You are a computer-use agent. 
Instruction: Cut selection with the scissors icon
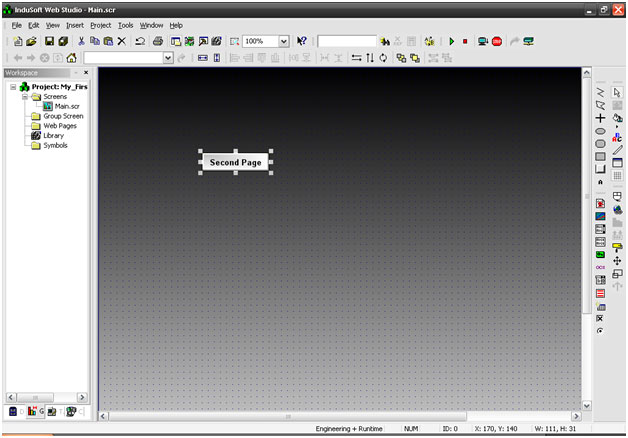(x=81, y=41)
